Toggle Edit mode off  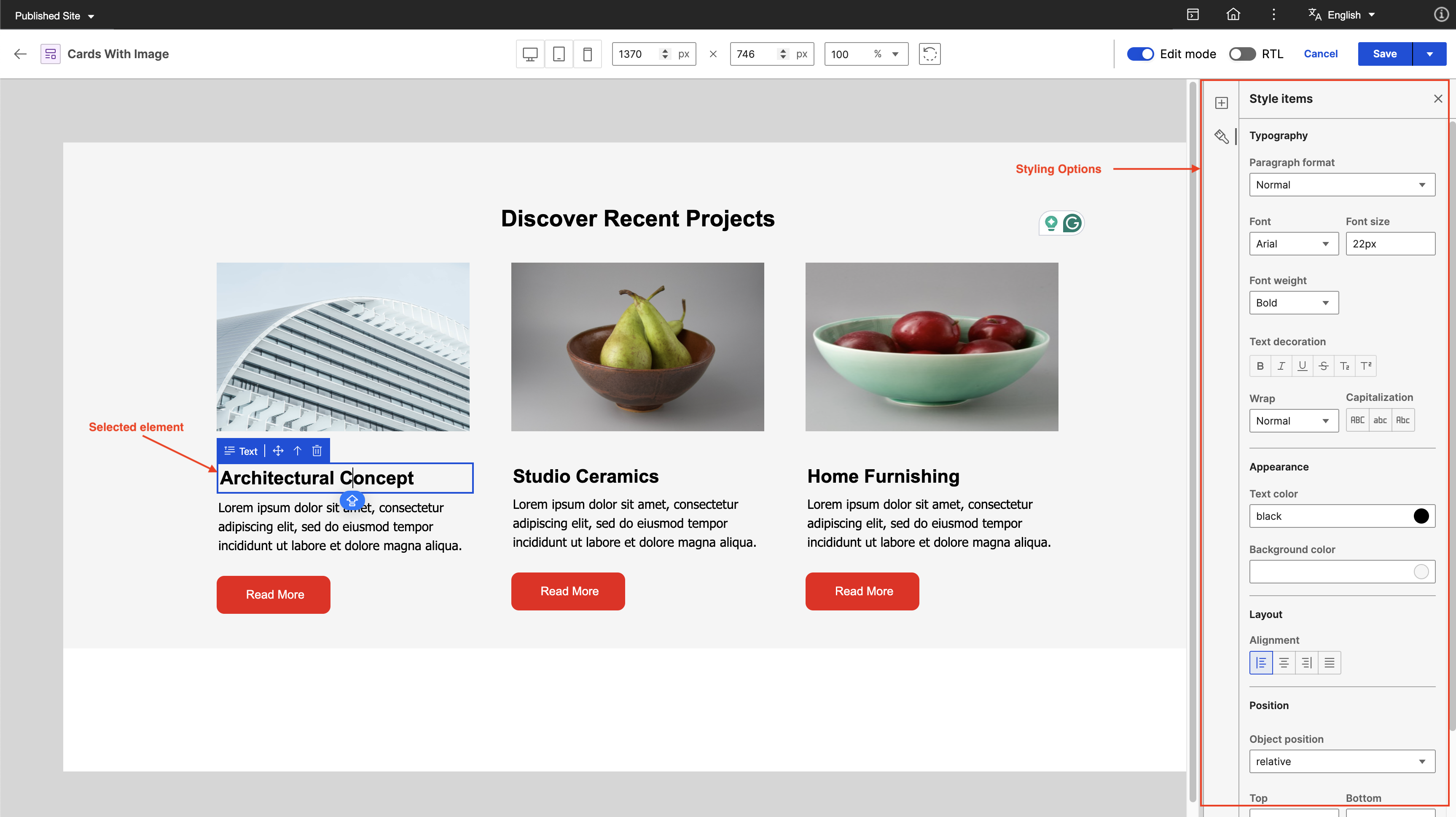(x=1140, y=54)
